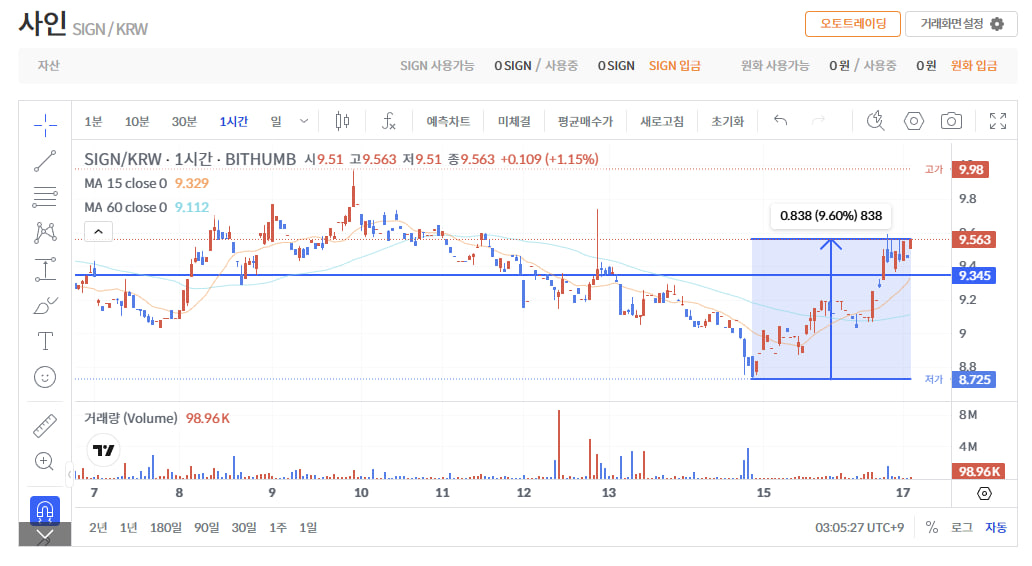Select the trend line drawing tool
1032x566 pixels.
click(45, 161)
